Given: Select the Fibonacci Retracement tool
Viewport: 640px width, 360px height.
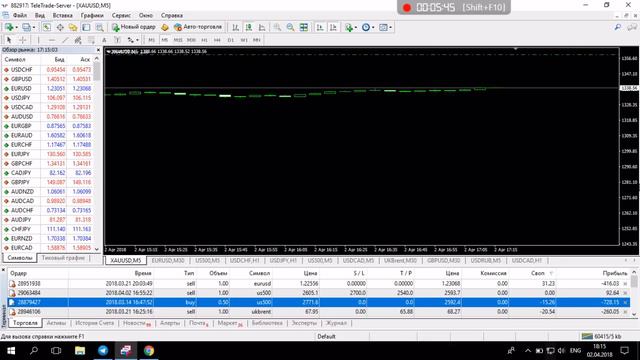Looking at the screenshot, I should coord(91,40).
